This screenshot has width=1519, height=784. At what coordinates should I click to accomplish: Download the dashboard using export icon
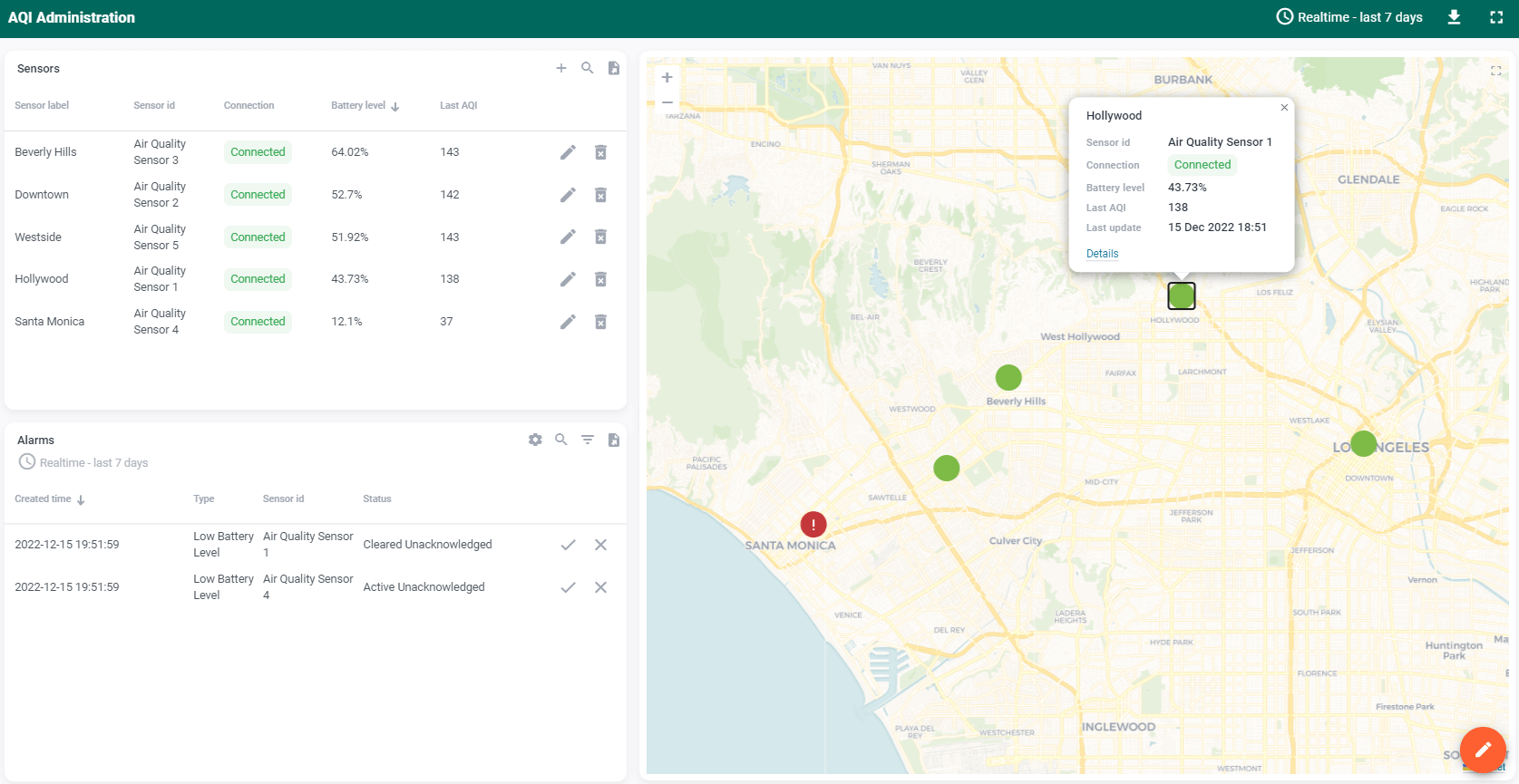1454,17
